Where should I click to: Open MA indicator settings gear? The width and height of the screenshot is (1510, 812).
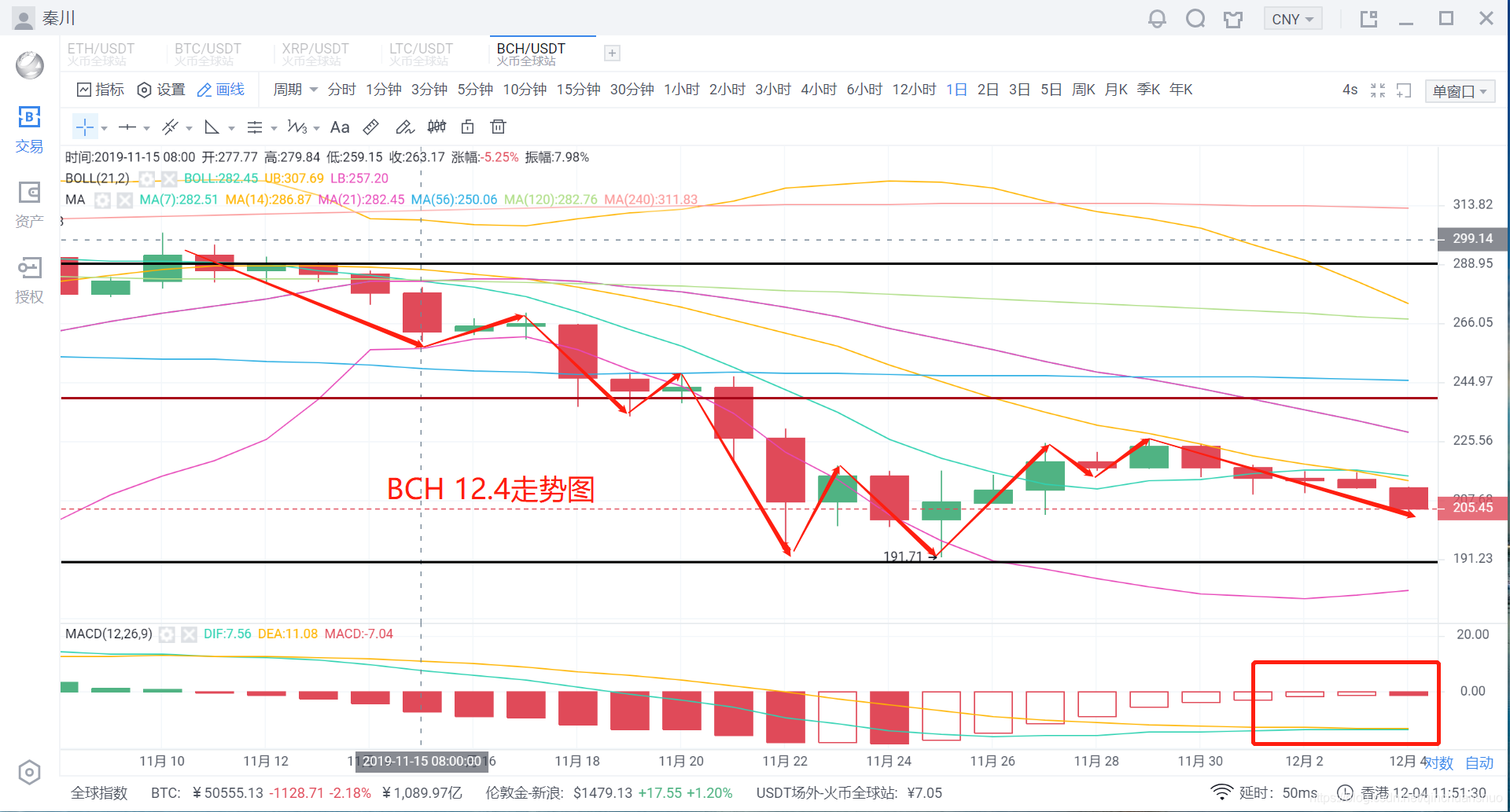[x=102, y=200]
